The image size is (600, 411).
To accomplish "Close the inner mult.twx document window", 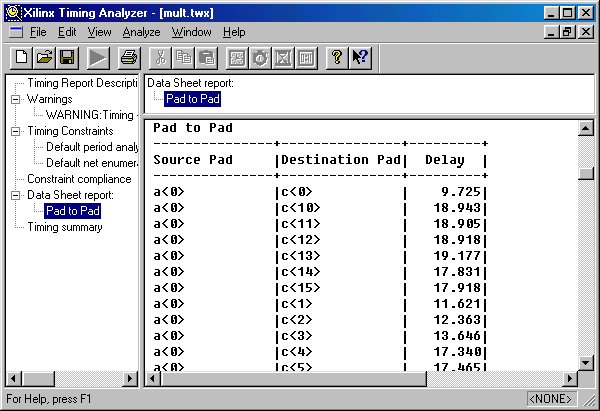I will pyautogui.click(x=586, y=32).
